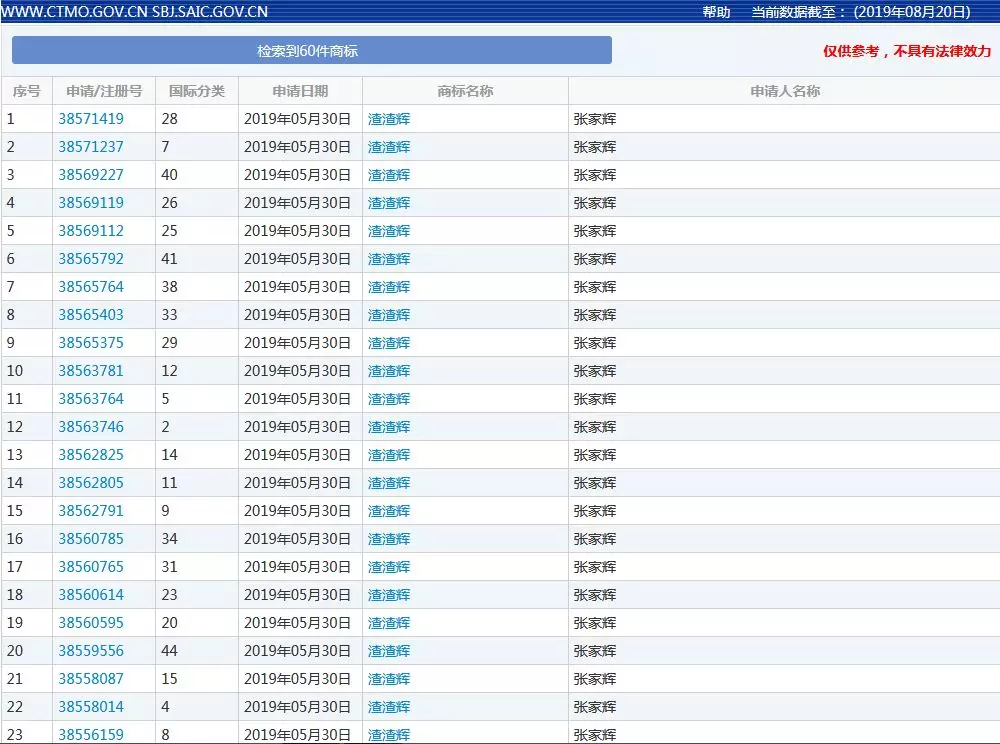This screenshot has height=744, width=1000.
Task: Click the 检索到60件商标 results bar
Action: pos(311,51)
